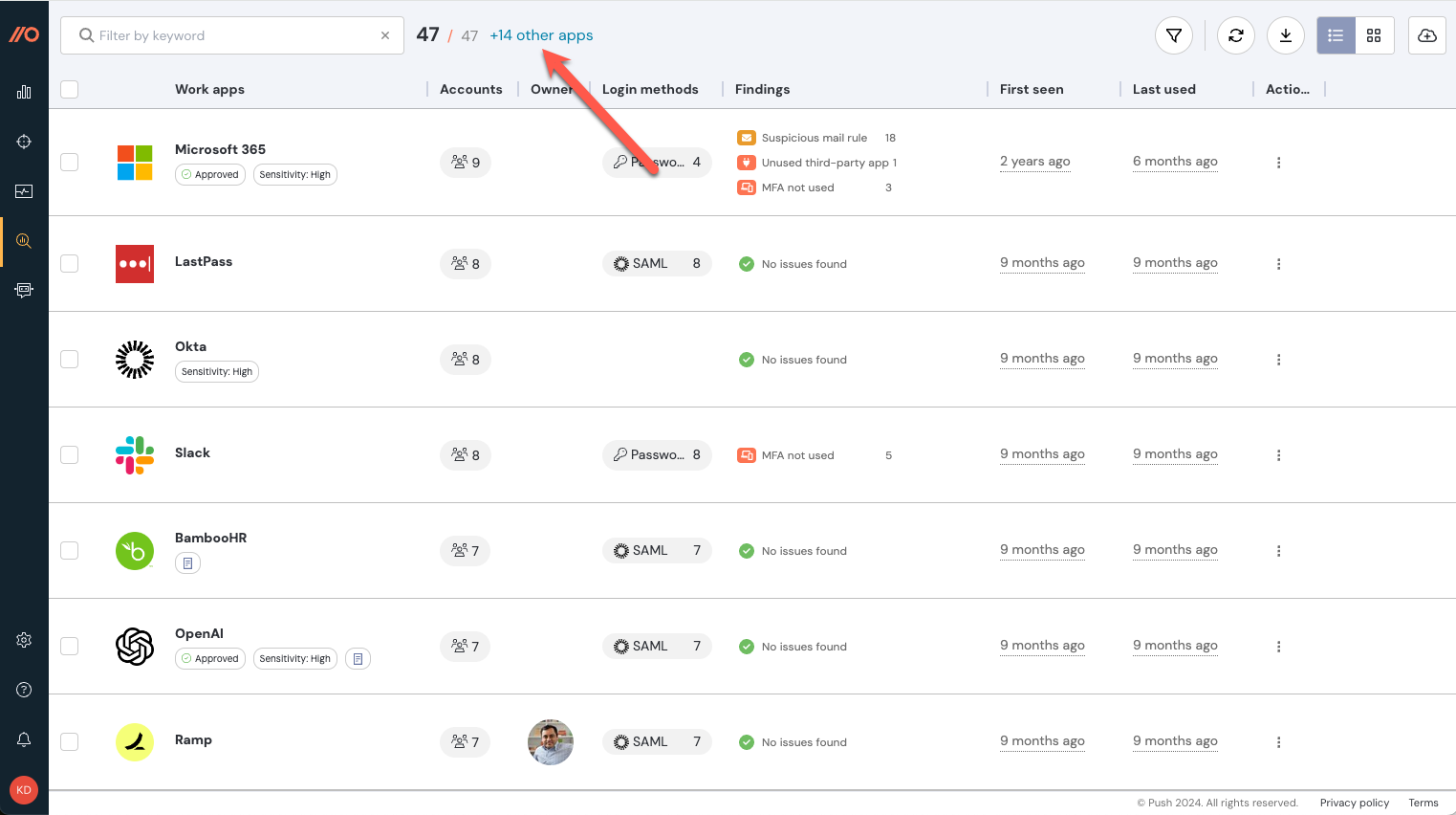
Task: Click the Push logo in sidebar
Action: 24,34
